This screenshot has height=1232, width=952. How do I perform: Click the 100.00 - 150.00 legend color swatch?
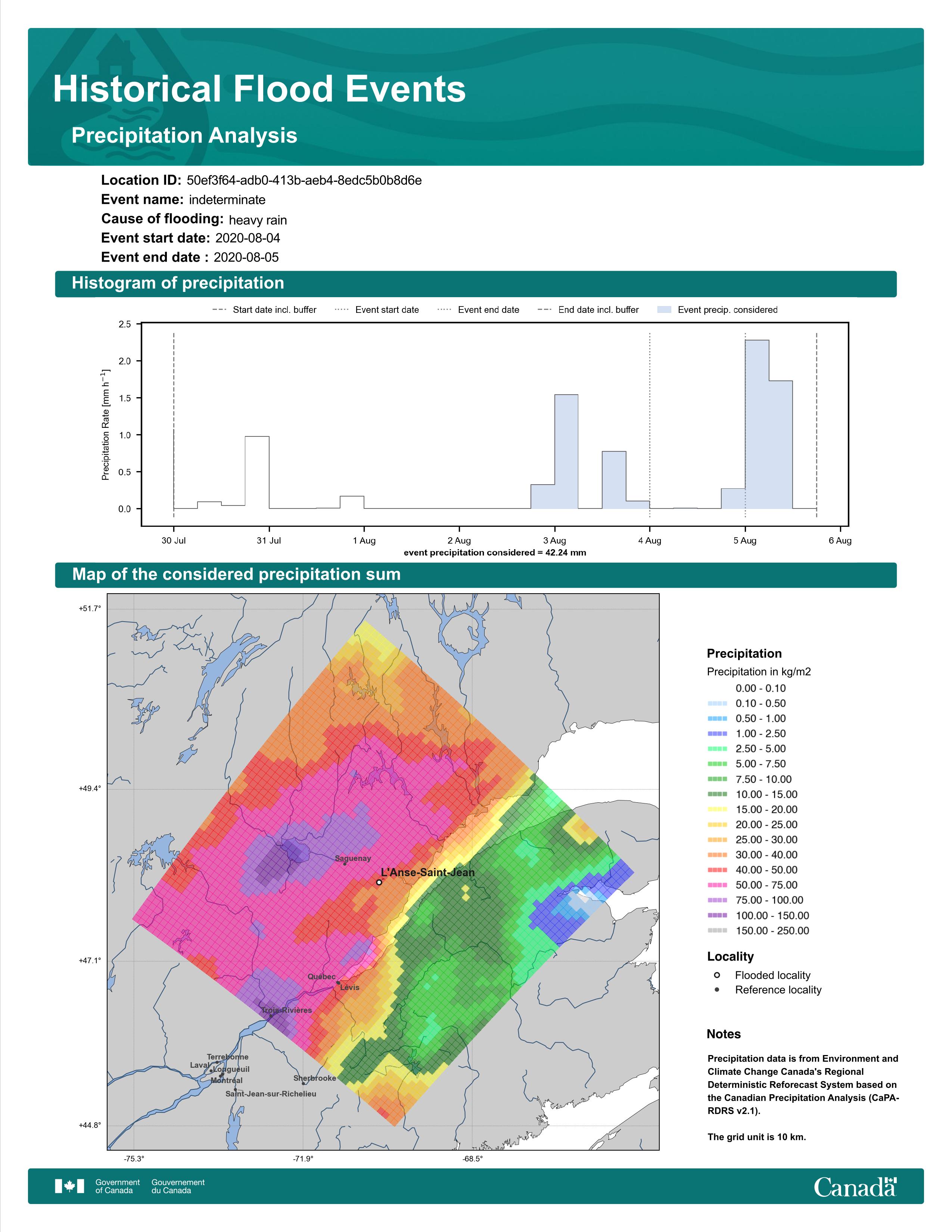pos(717,915)
